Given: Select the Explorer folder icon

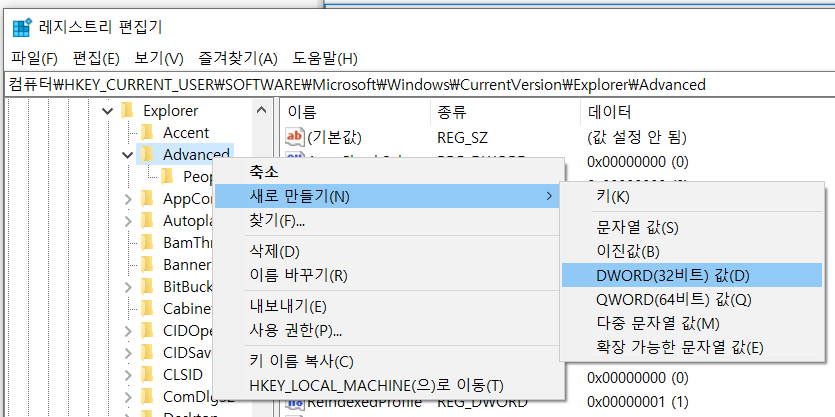Looking at the screenshot, I should [x=127, y=111].
